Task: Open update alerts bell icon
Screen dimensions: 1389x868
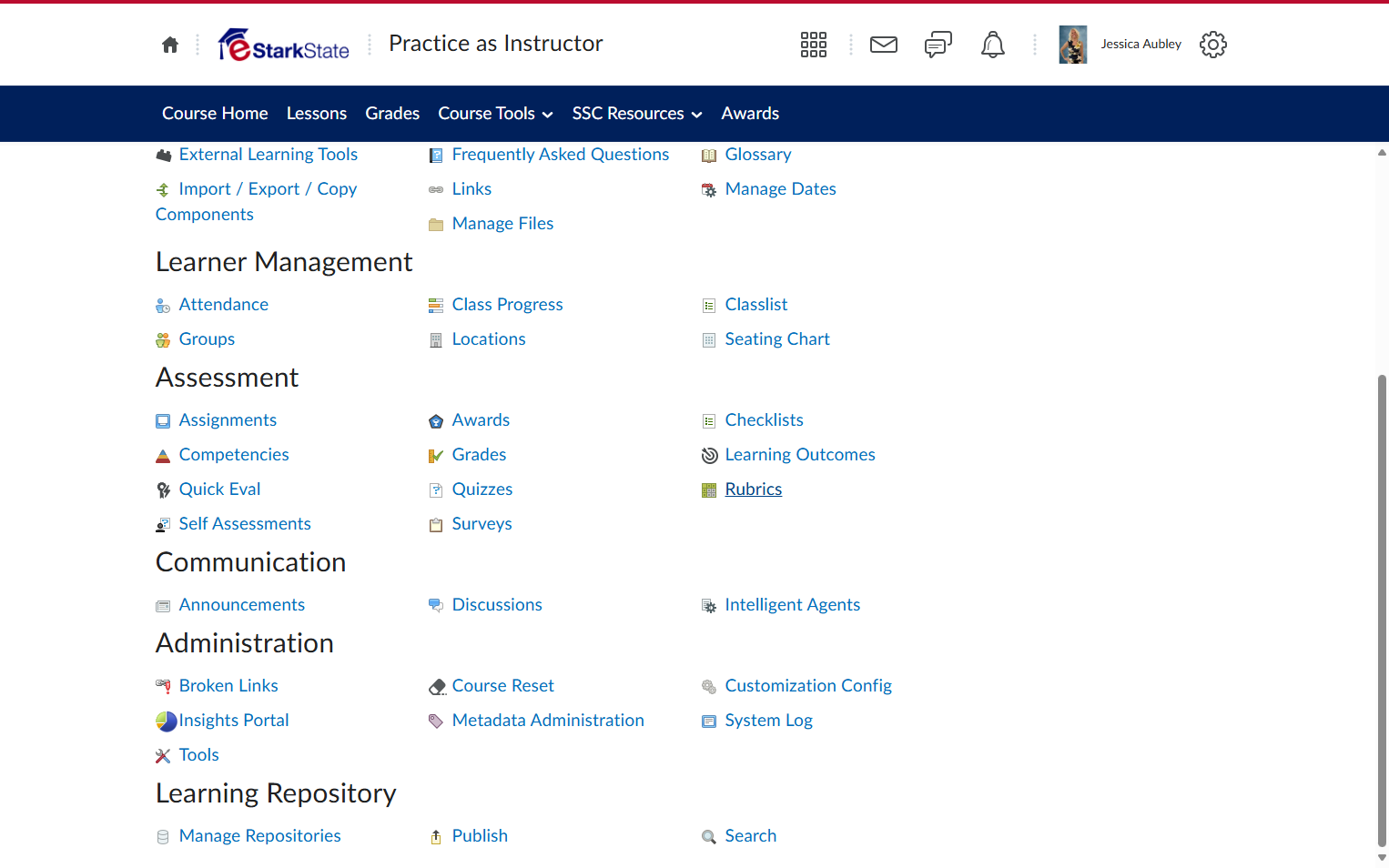Action: pyautogui.click(x=992, y=45)
